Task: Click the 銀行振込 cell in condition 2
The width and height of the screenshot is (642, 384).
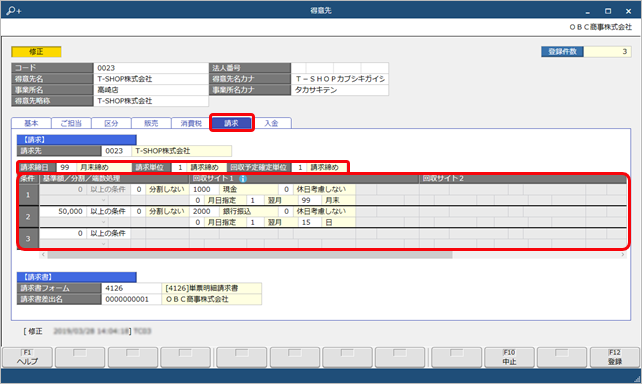Action: [x=249, y=211]
